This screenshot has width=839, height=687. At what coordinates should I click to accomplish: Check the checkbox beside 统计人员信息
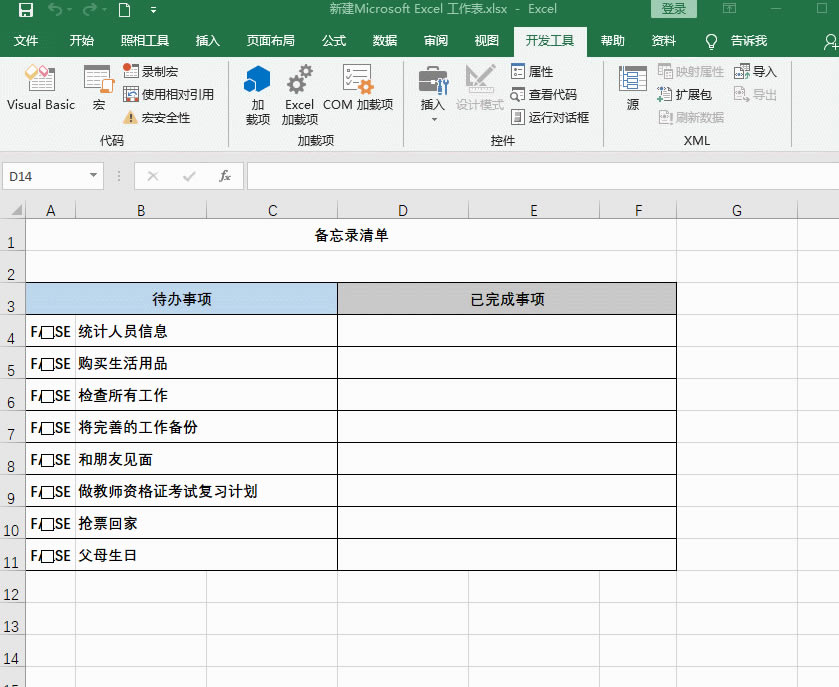(x=42, y=331)
